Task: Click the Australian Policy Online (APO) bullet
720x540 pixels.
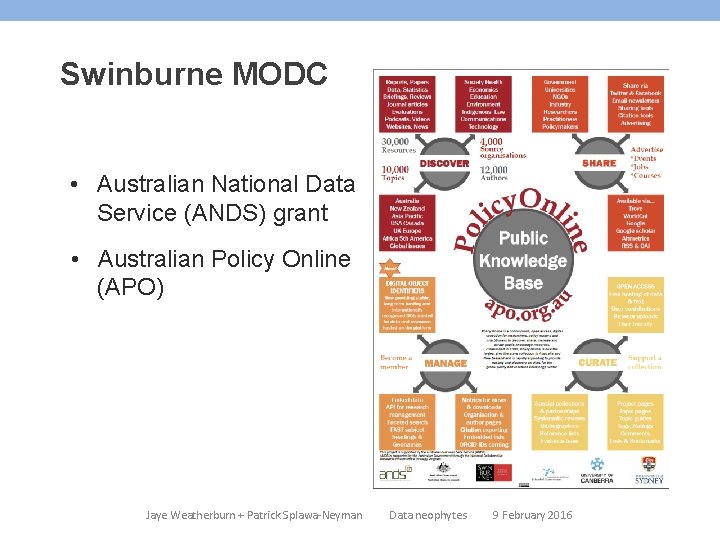Action: click(x=224, y=273)
